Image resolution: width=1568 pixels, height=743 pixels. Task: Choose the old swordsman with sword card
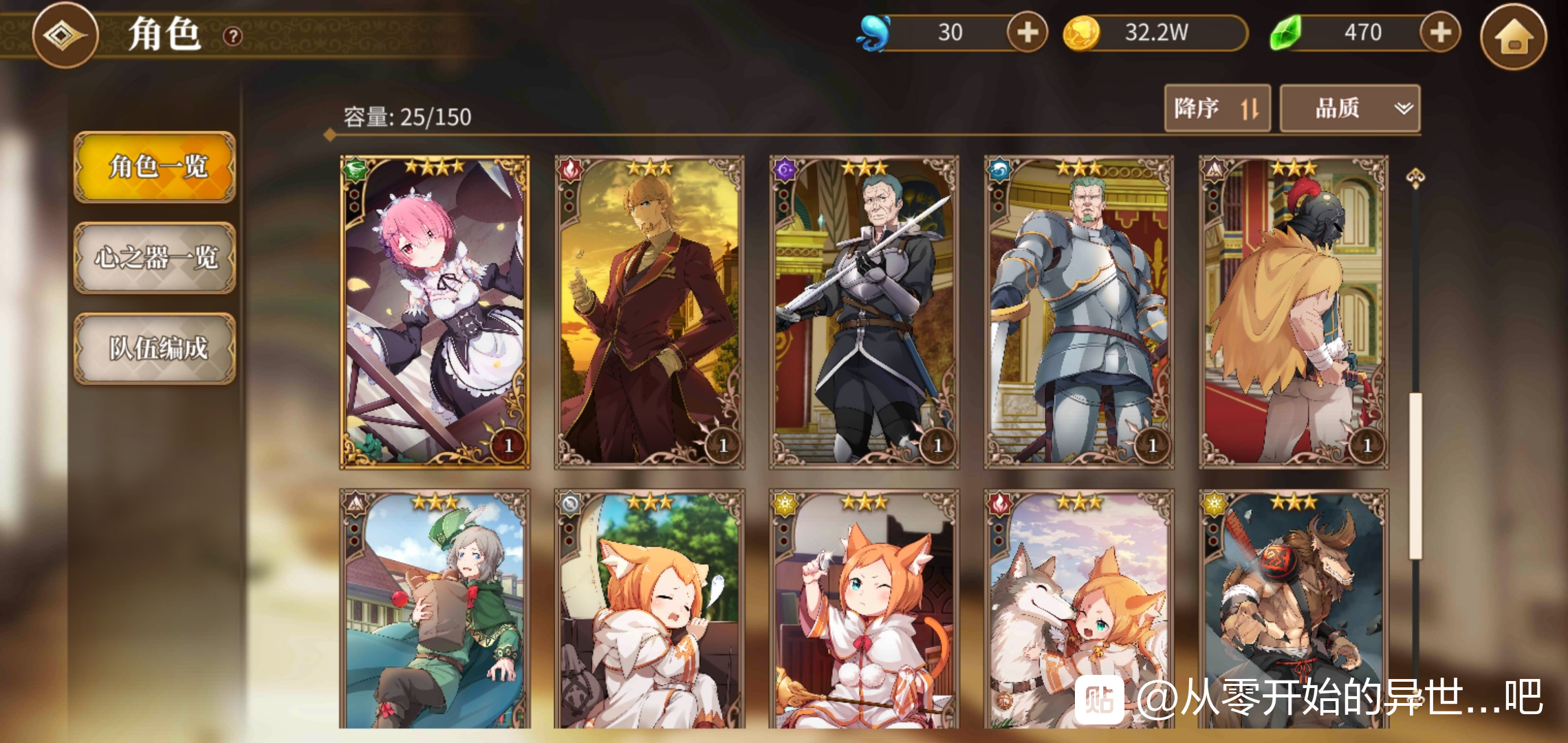[864, 312]
